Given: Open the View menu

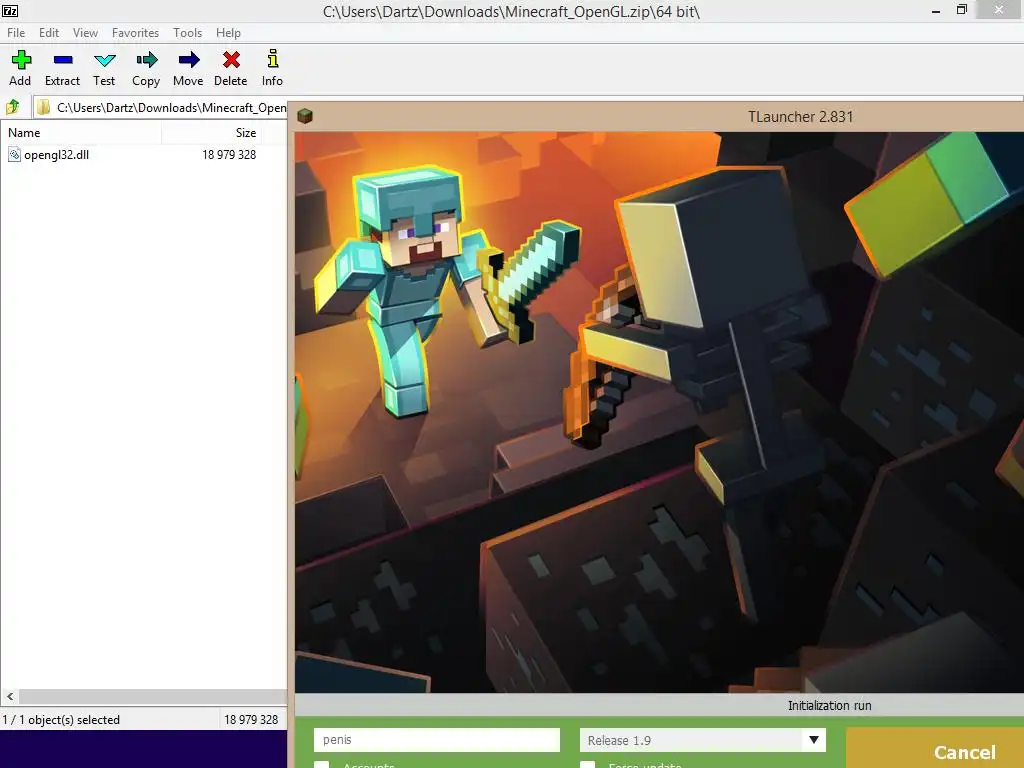Looking at the screenshot, I should 85,33.
